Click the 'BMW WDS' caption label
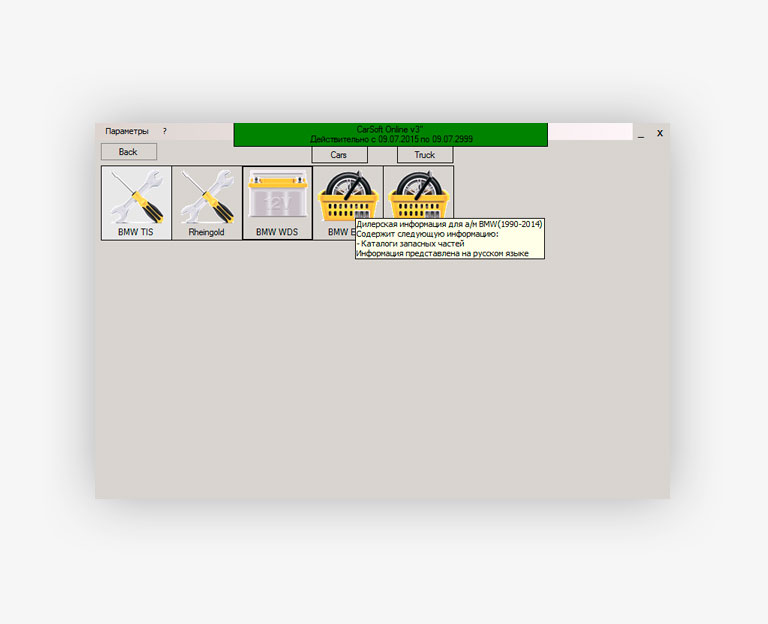Image resolution: width=768 pixels, height=624 pixels. point(277,232)
